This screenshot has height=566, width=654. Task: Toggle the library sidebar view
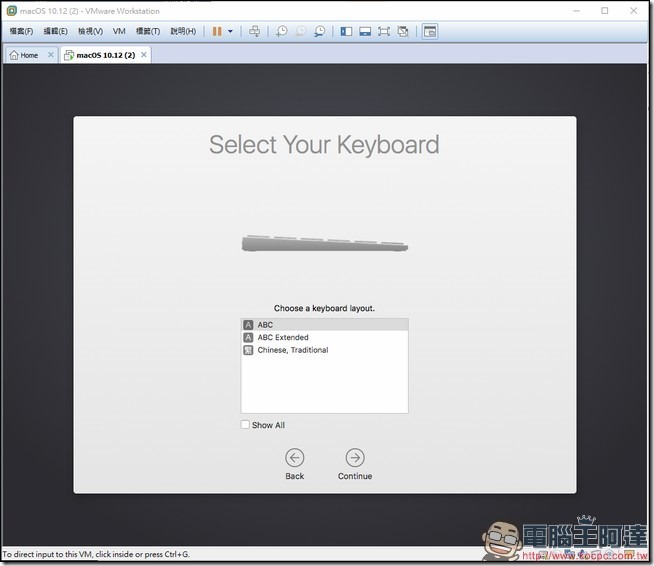pos(346,31)
